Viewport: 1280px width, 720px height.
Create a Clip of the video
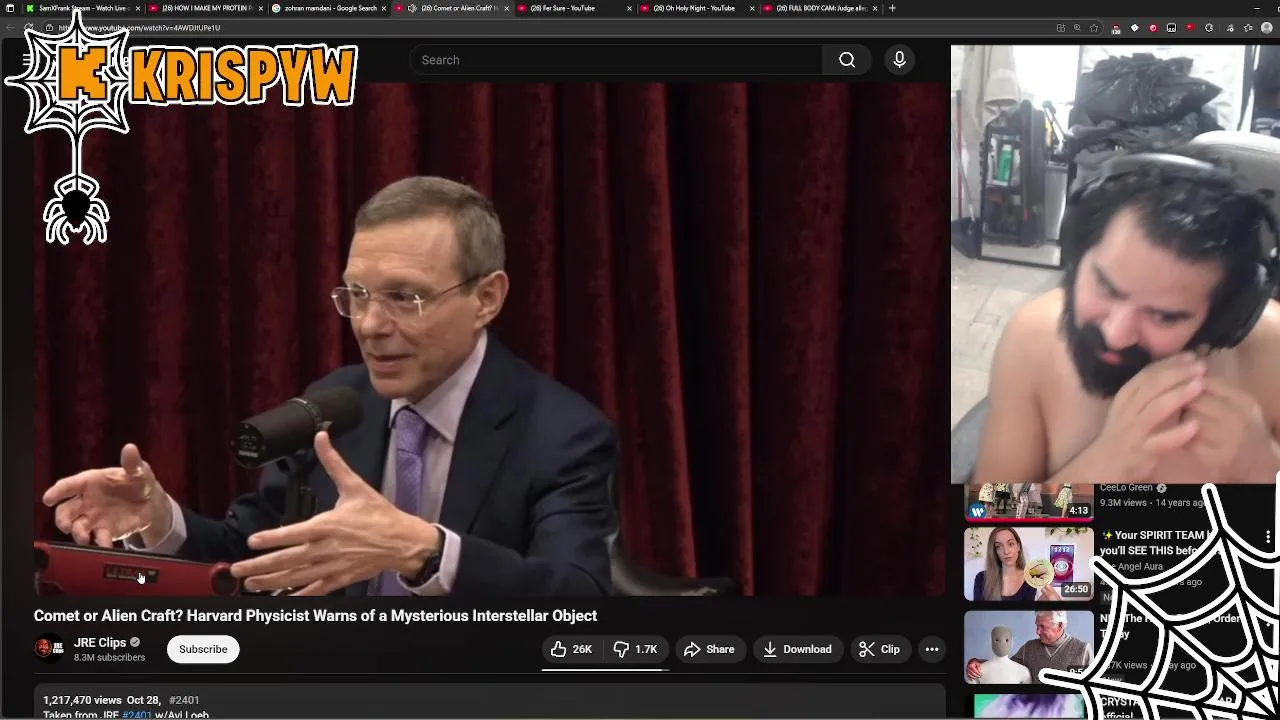click(879, 649)
